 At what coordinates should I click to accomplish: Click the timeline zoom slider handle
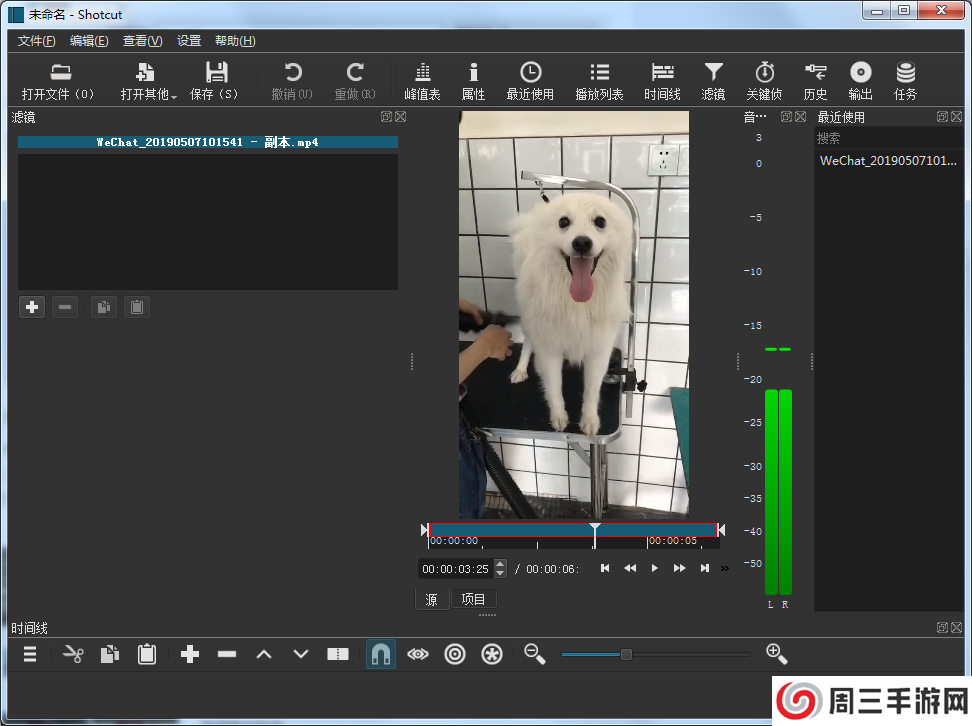pos(626,654)
